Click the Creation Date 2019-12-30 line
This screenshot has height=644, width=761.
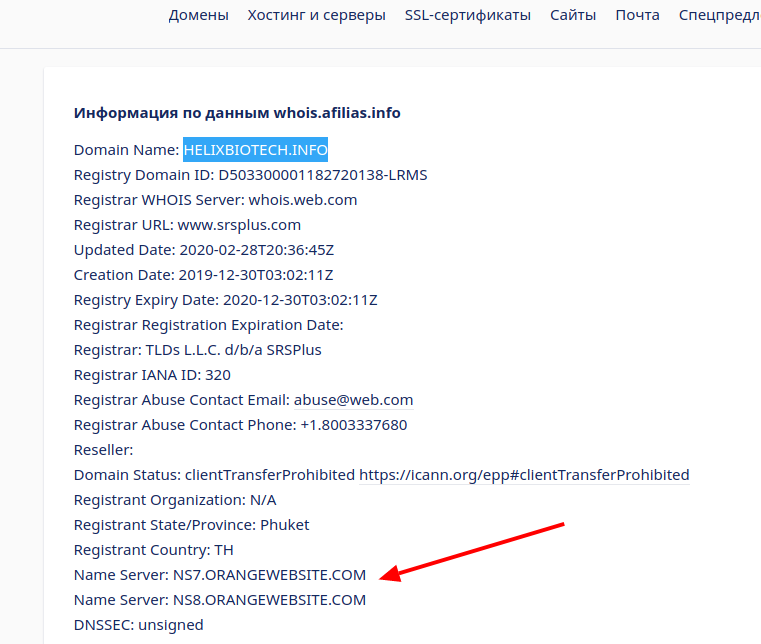point(203,275)
